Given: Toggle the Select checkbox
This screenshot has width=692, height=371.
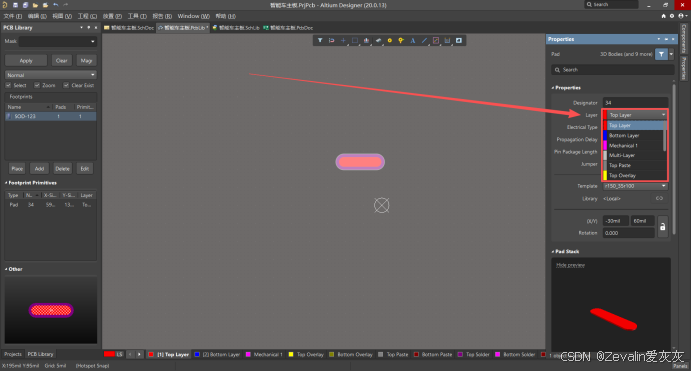Looking at the screenshot, I should click(8, 85).
